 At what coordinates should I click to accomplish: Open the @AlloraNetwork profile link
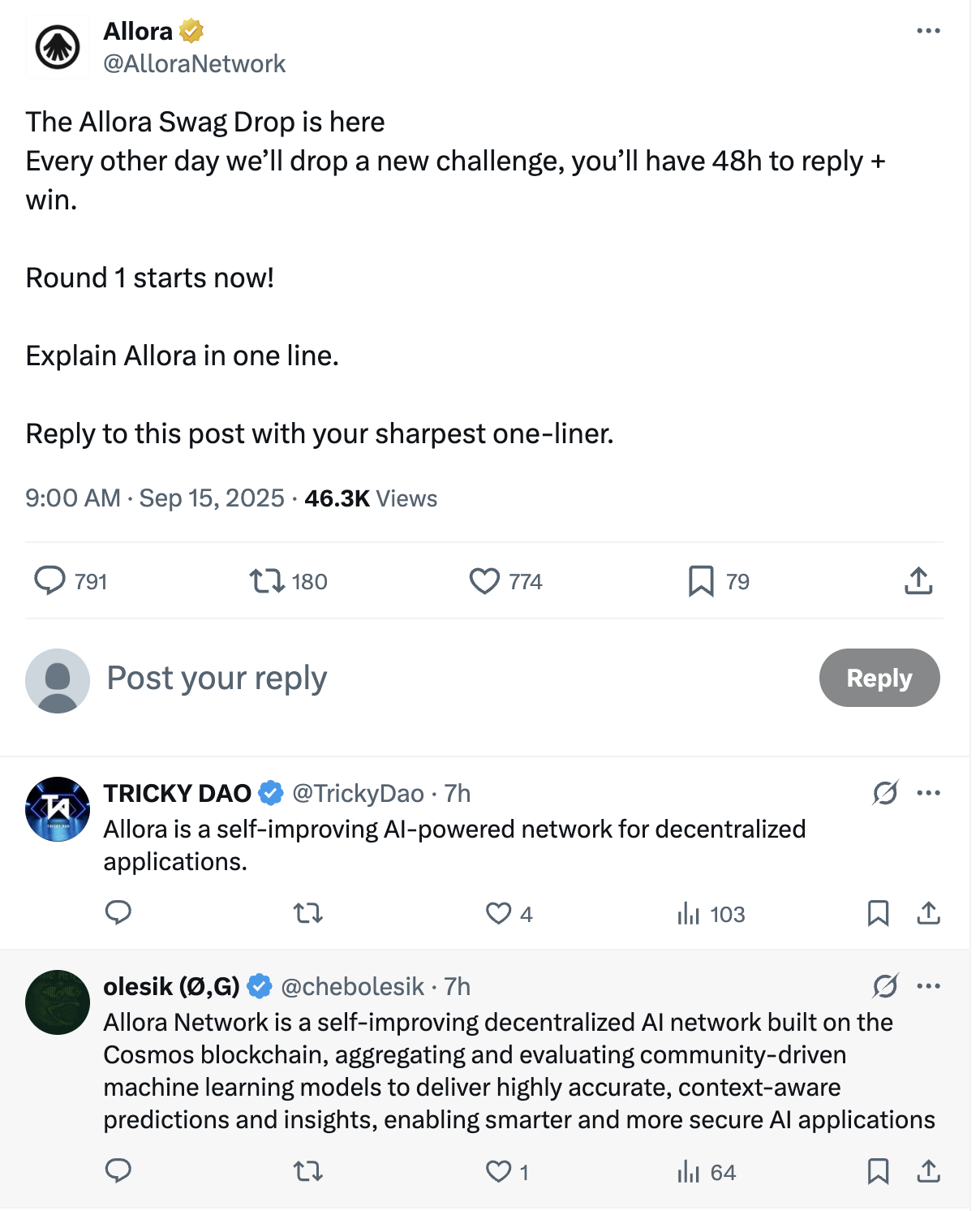[x=194, y=64]
